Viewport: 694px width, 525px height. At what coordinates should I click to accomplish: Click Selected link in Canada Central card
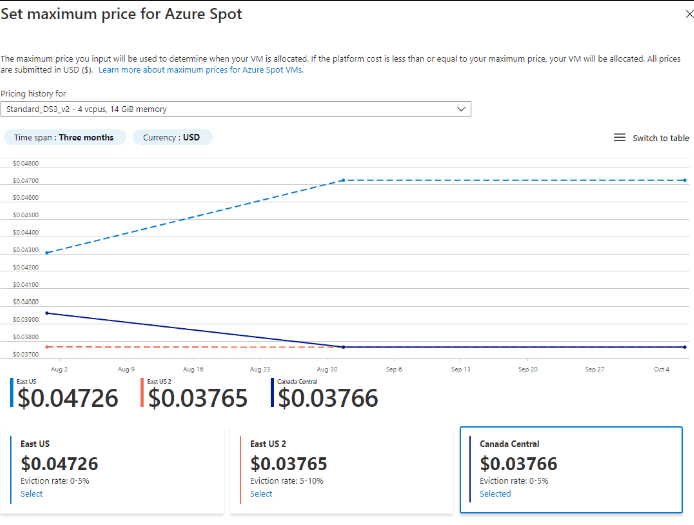pyautogui.click(x=495, y=494)
